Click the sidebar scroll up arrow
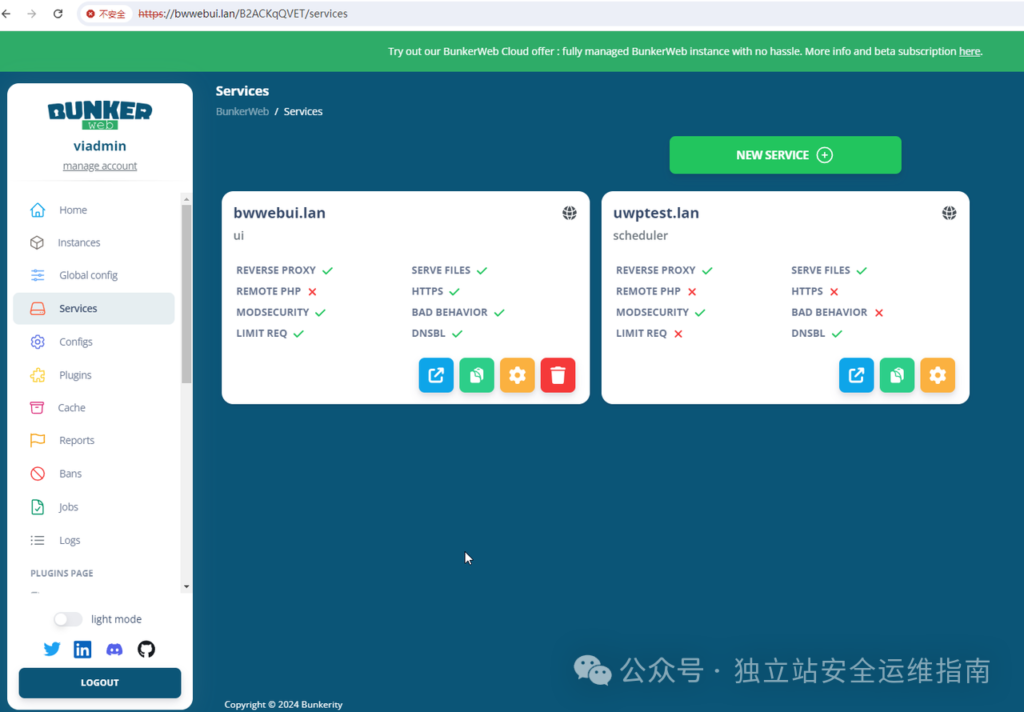 point(187,199)
